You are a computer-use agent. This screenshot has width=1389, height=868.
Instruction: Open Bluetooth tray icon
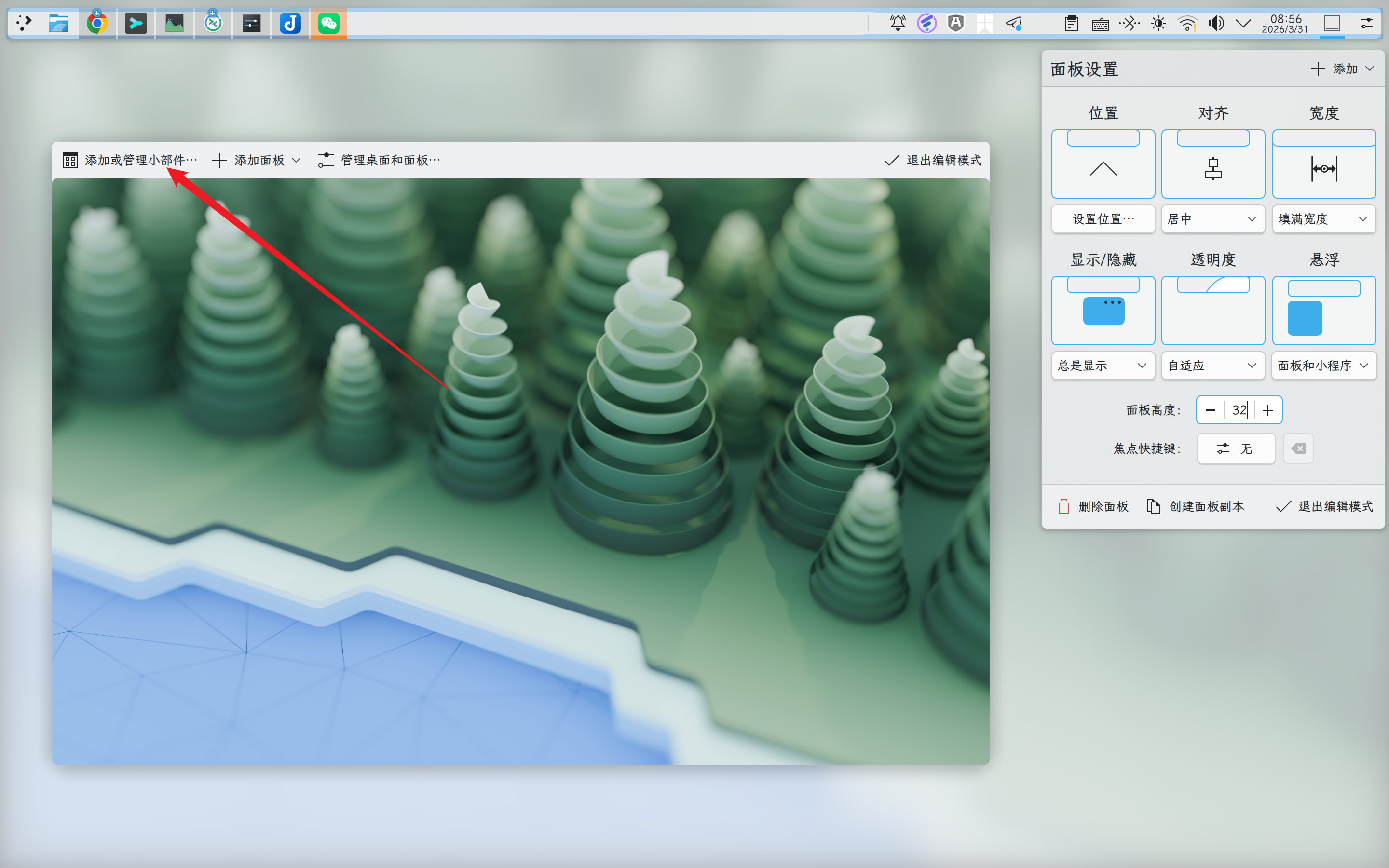point(1129,24)
